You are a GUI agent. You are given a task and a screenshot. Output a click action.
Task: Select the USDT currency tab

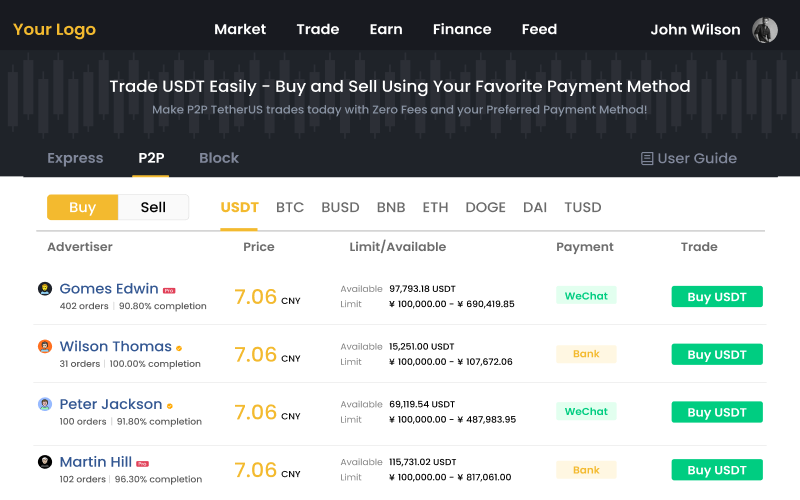[x=239, y=207]
